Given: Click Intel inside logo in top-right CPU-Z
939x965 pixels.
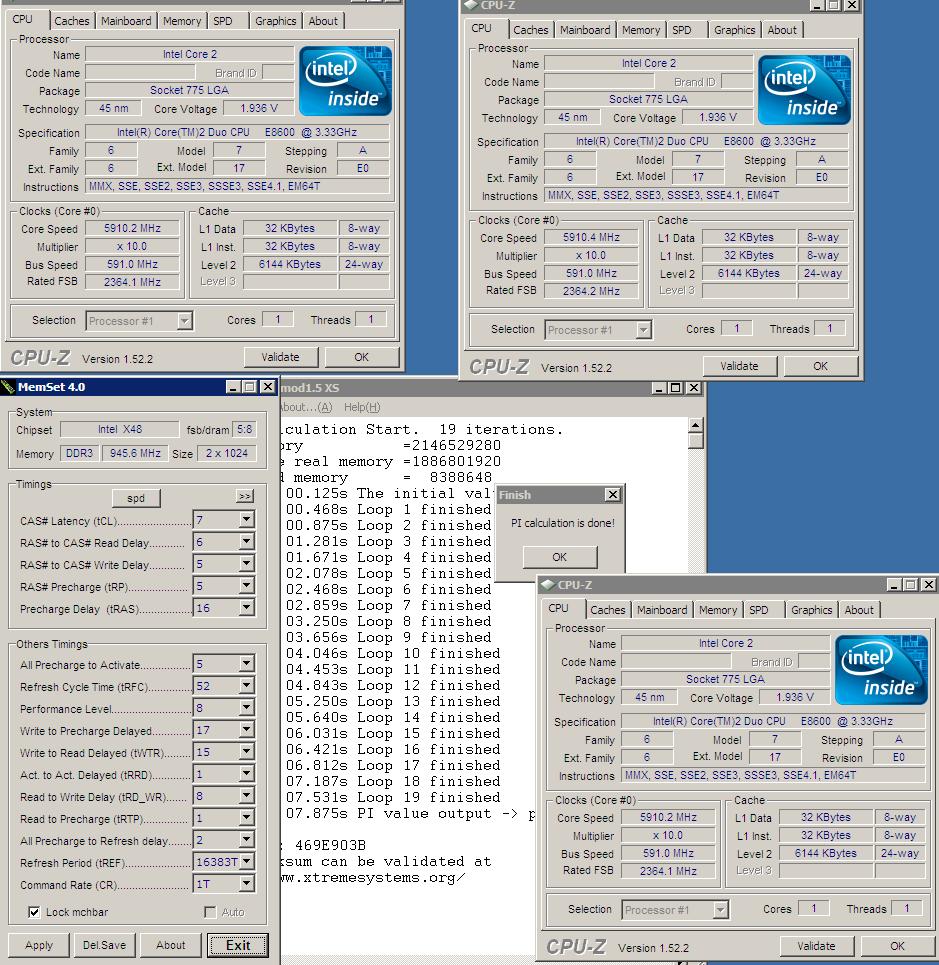Looking at the screenshot, I should [x=804, y=90].
